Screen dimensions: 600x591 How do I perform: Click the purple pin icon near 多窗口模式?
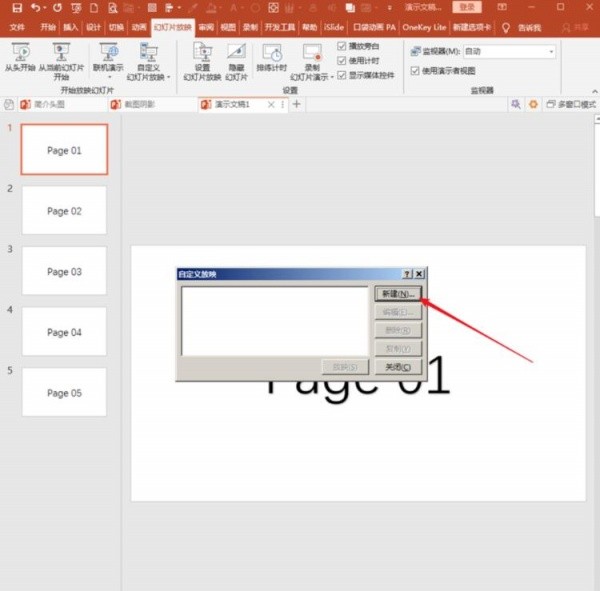pyautogui.click(x=515, y=104)
